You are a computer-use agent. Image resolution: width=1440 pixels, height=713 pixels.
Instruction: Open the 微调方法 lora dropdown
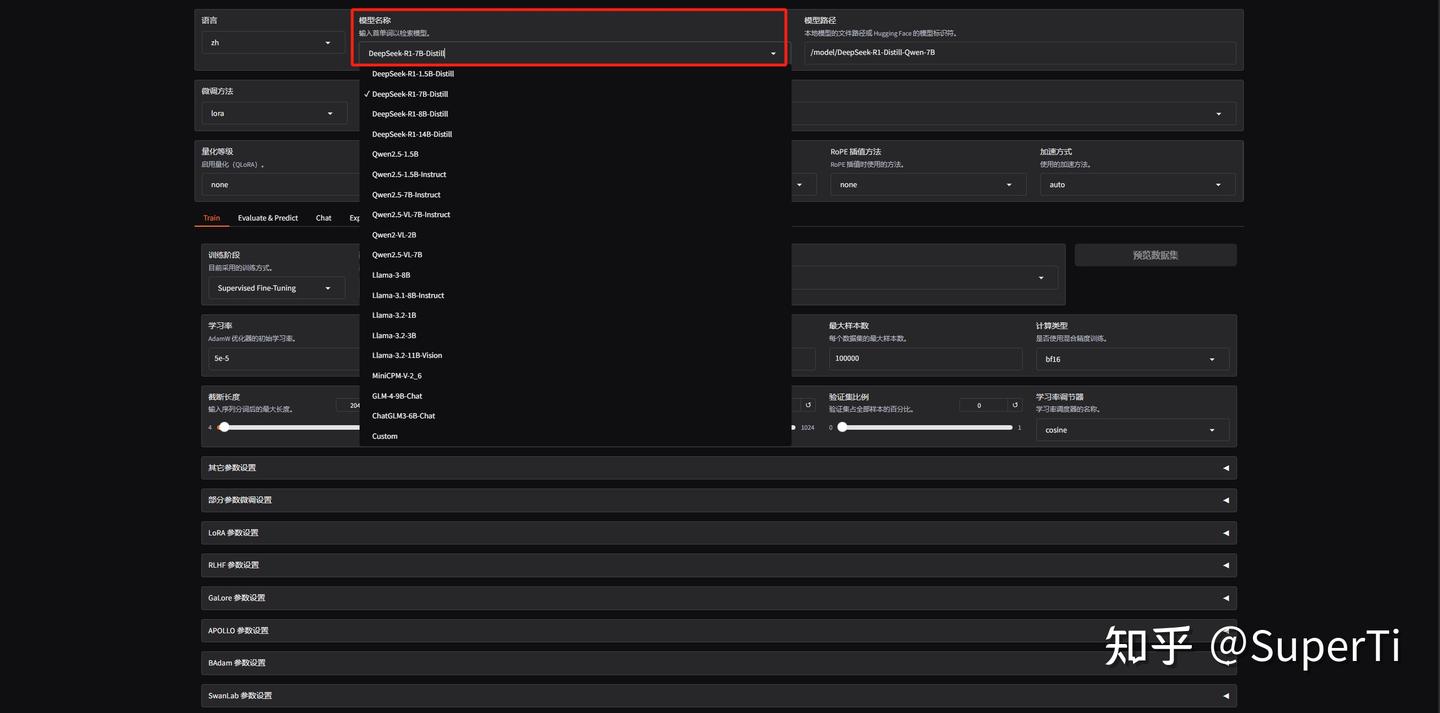click(x=274, y=113)
